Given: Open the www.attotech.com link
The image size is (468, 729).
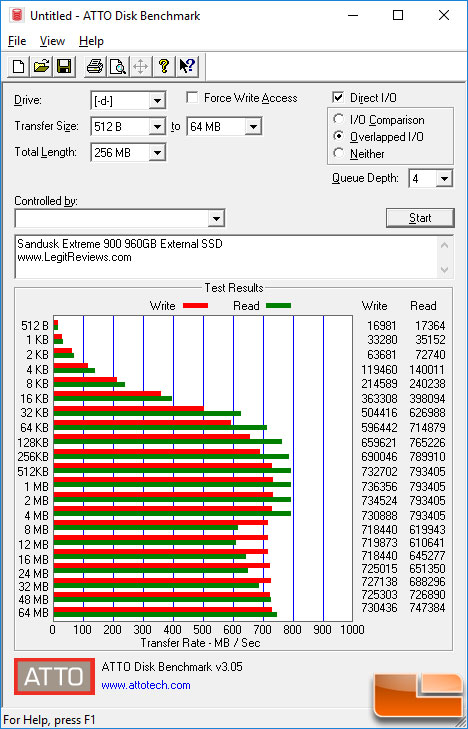Looking at the screenshot, I should click(x=146, y=685).
